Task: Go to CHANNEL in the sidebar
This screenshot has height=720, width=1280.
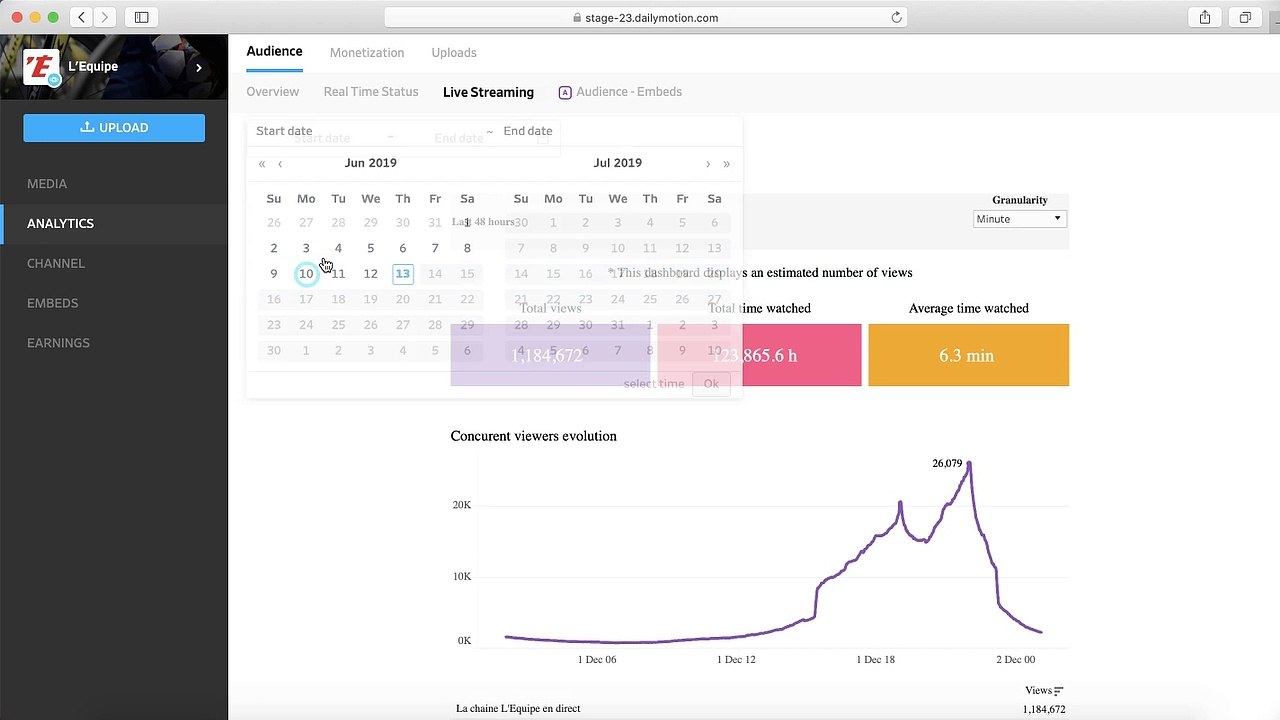Action: (x=56, y=264)
